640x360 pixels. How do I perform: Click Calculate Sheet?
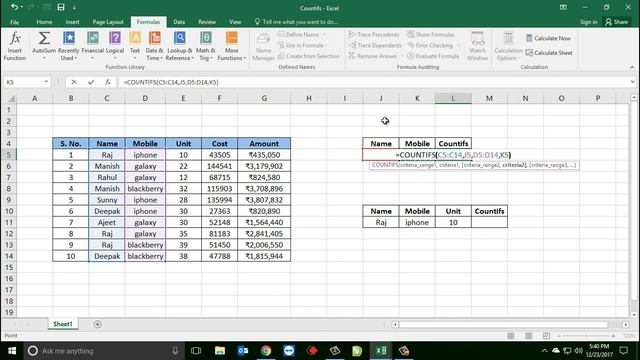pyautogui.click(x=549, y=53)
